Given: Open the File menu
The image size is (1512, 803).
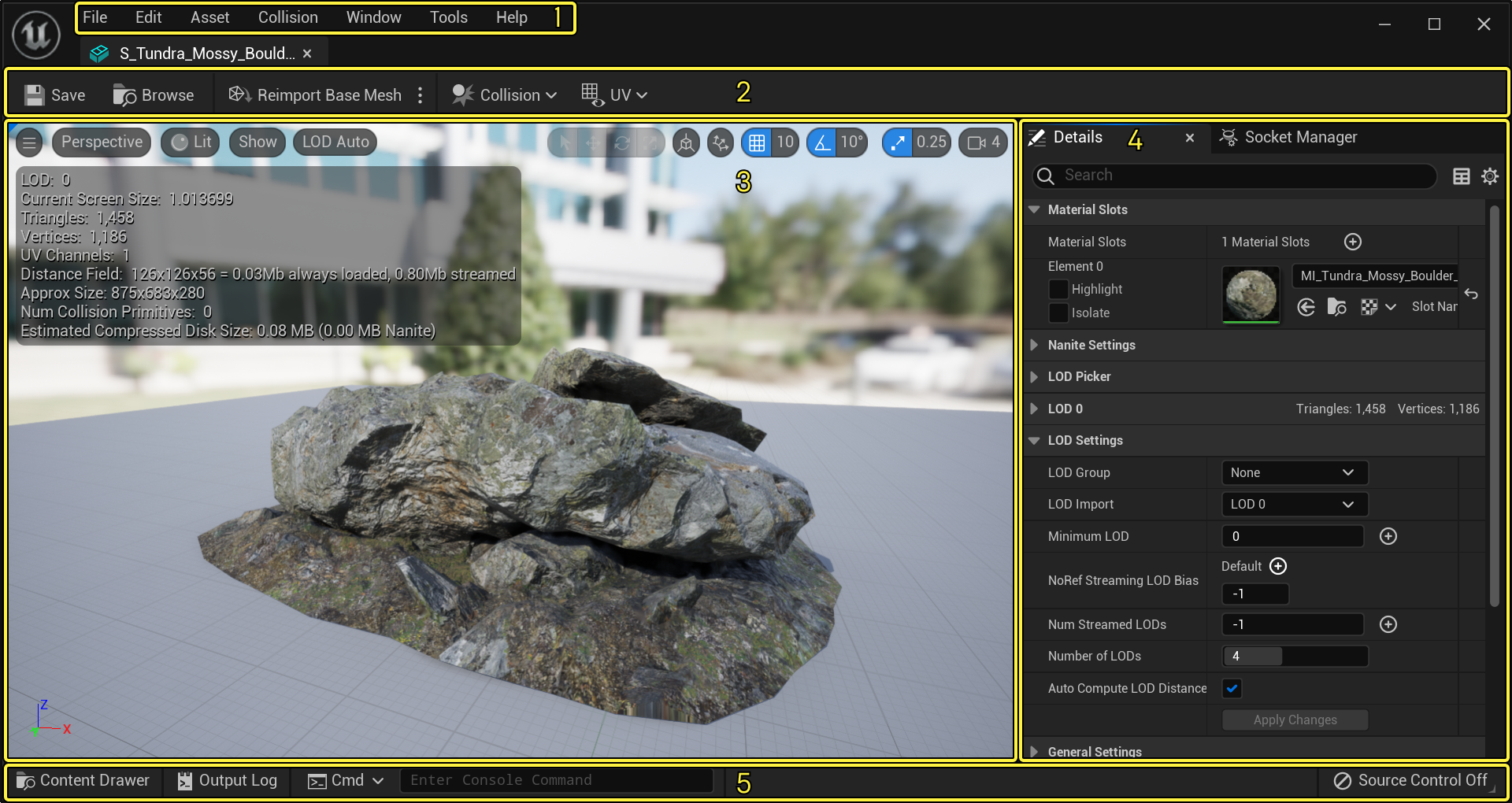Looking at the screenshot, I should coord(95,17).
